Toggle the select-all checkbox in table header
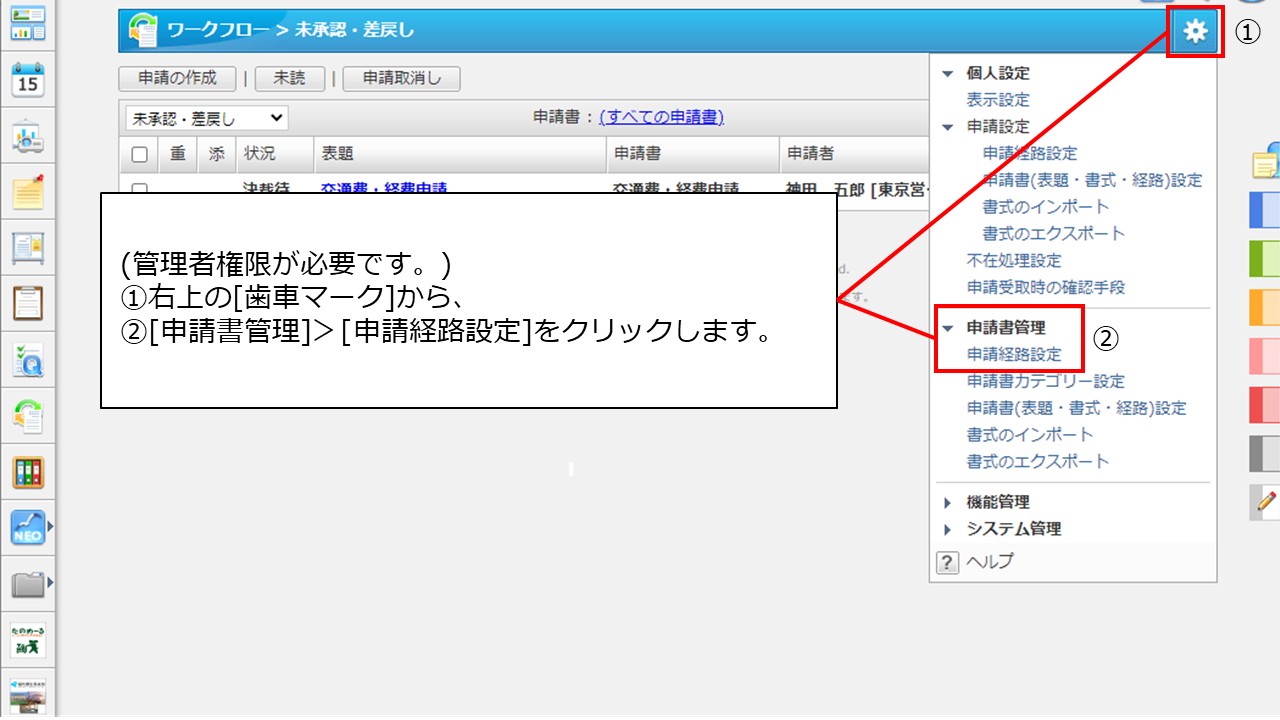 pos(139,154)
